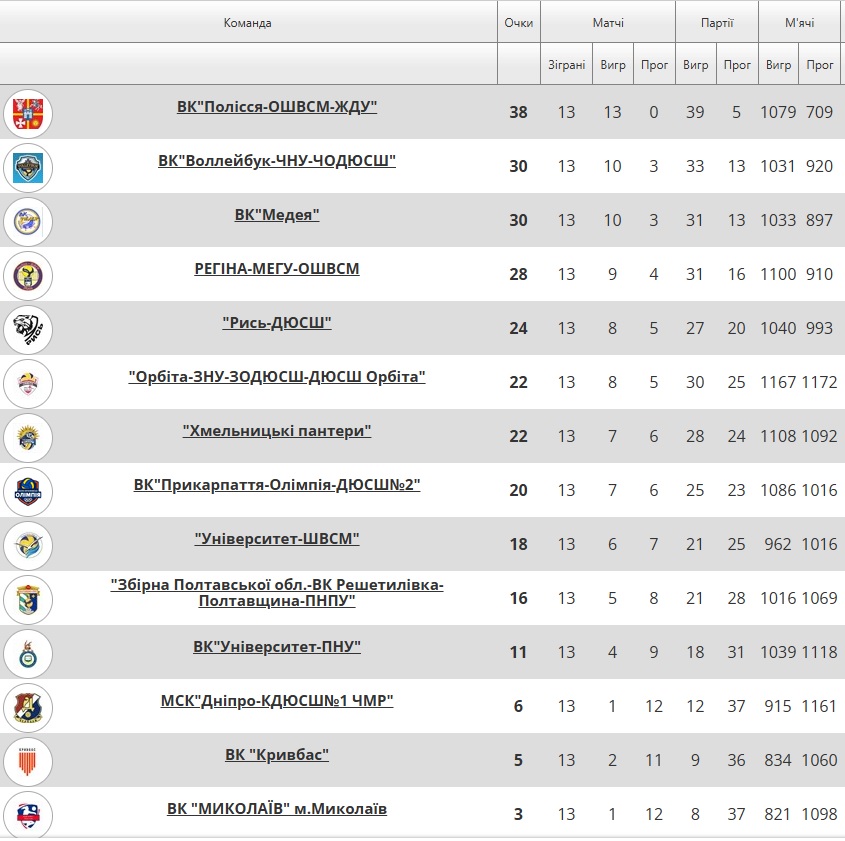Open ВК"Полісся-ОШВСМ-ЖДУ" team link
845x841 pixels.
point(277,107)
